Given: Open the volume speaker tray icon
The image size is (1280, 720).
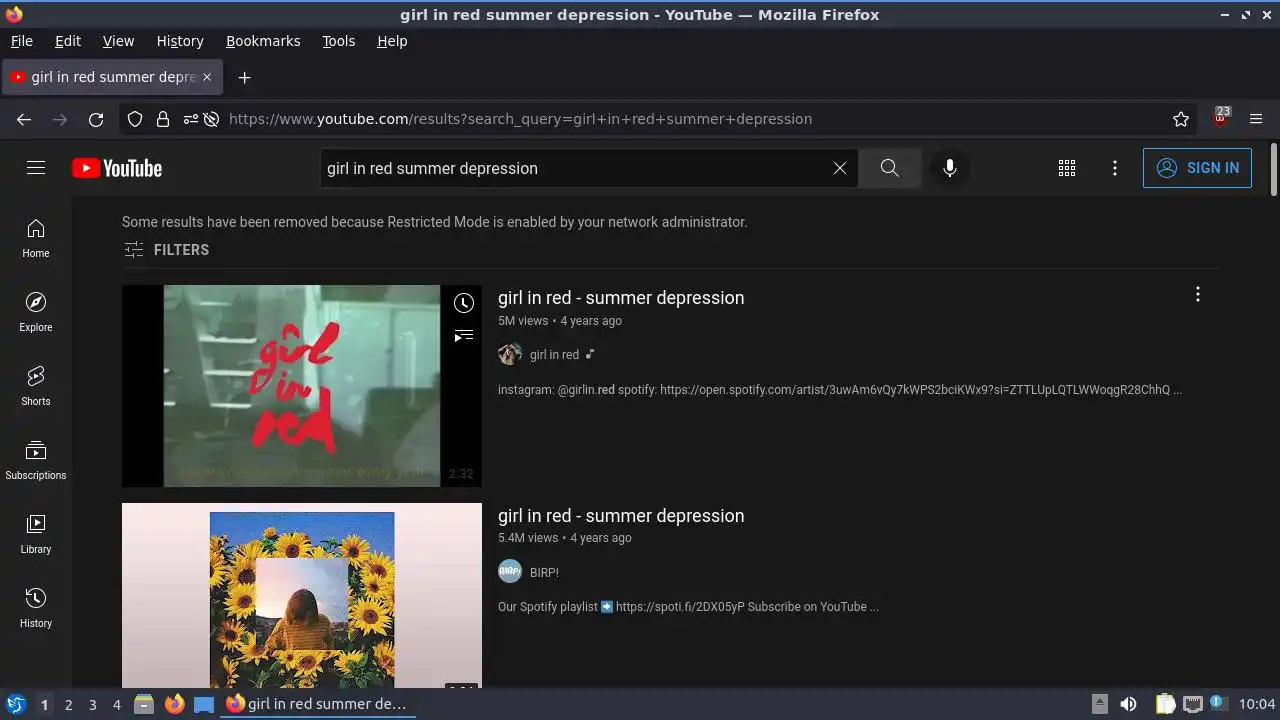Looking at the screenshot, I should [x=1128, y=704].
